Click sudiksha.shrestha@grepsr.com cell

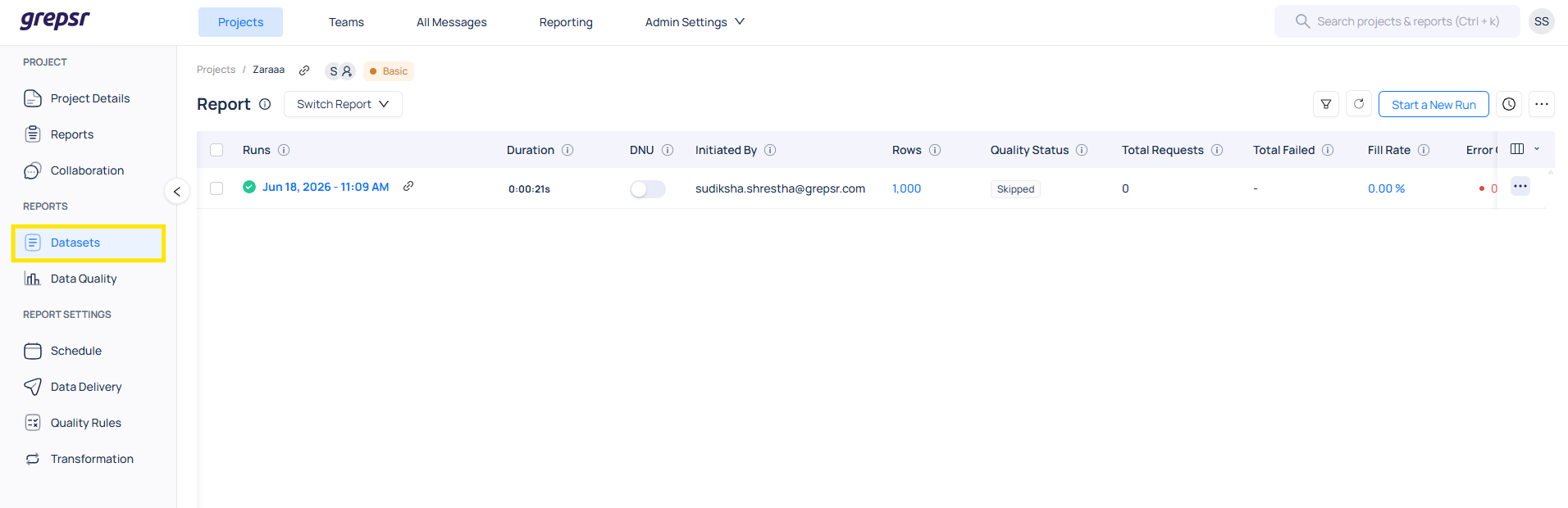pyautogui.click(x=780, y=188)
